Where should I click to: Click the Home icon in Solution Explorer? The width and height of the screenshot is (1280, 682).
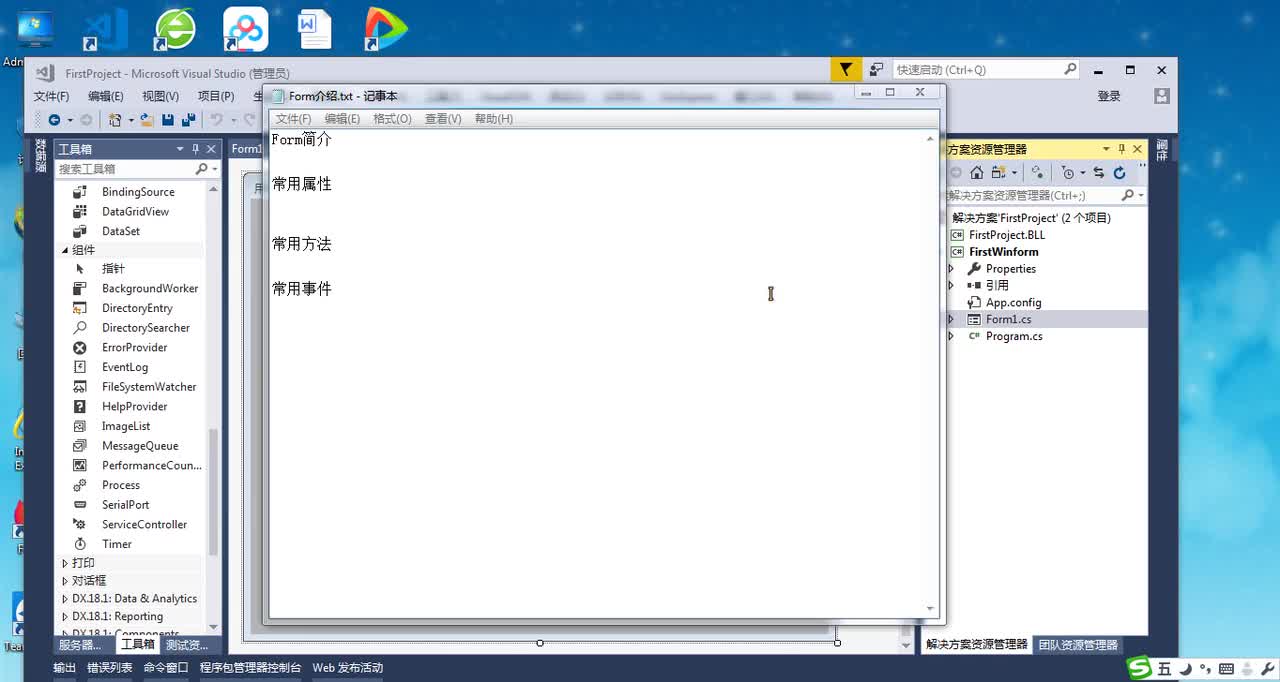point(977,173)
